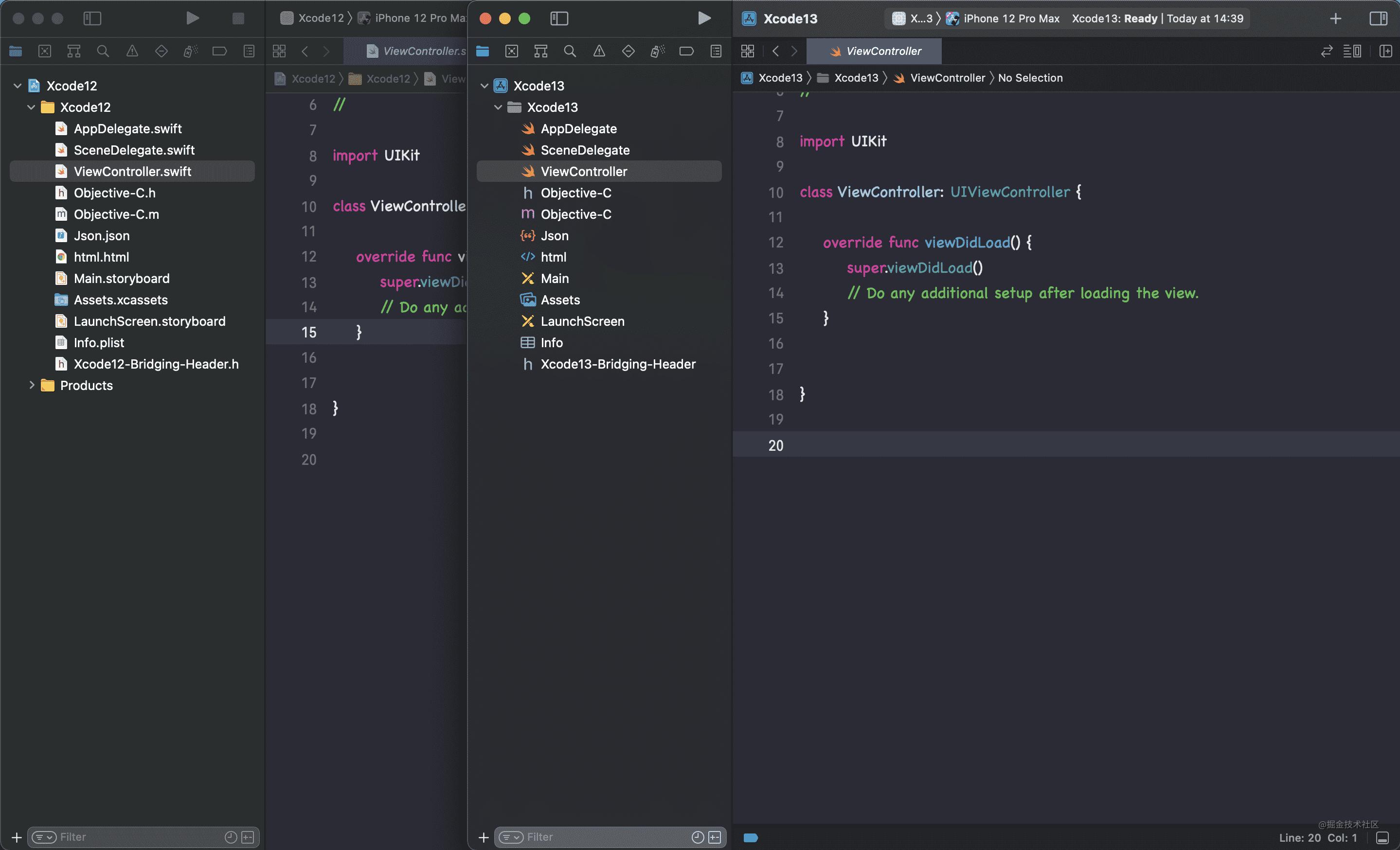Toggle Xcode13 debug area at bottom right
Viewport: 1400px width, 850px height.
1382,837
